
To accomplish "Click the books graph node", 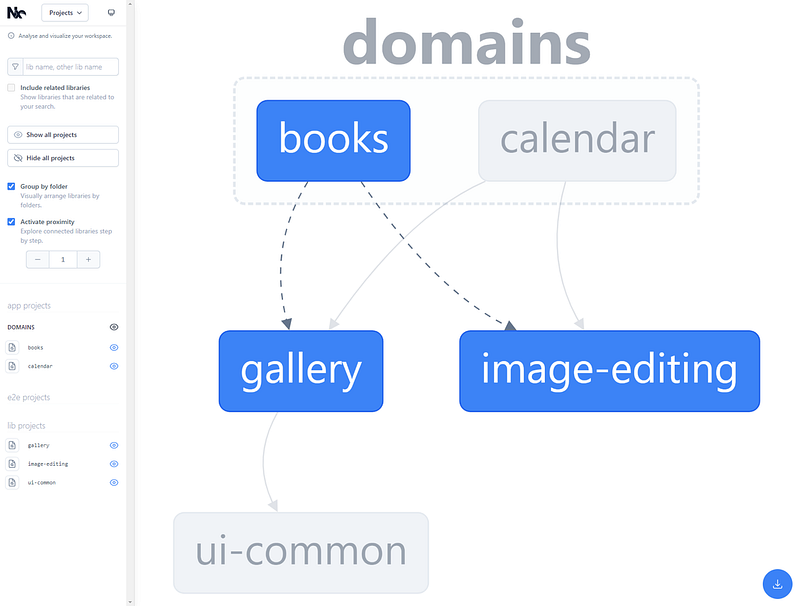I will tap(333, 140).
